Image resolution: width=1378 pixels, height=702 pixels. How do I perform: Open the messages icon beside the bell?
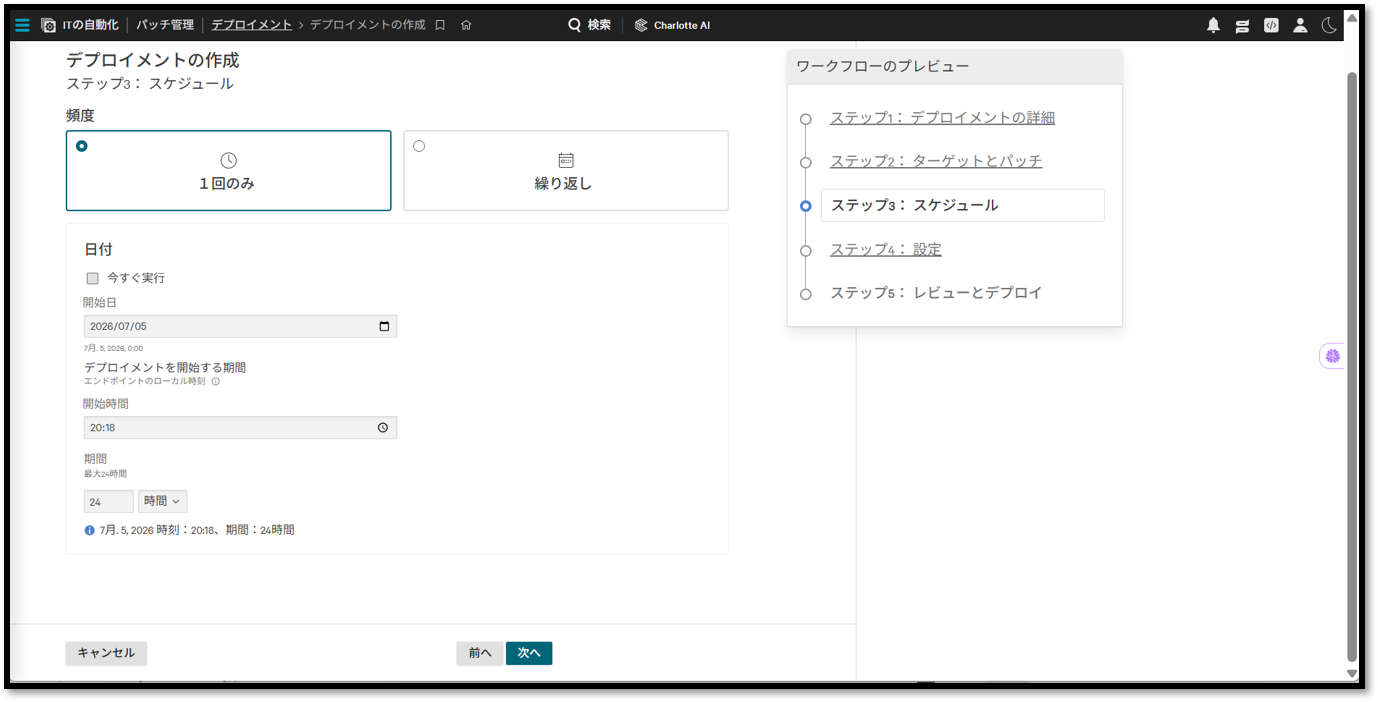[x=1242, y=26]
